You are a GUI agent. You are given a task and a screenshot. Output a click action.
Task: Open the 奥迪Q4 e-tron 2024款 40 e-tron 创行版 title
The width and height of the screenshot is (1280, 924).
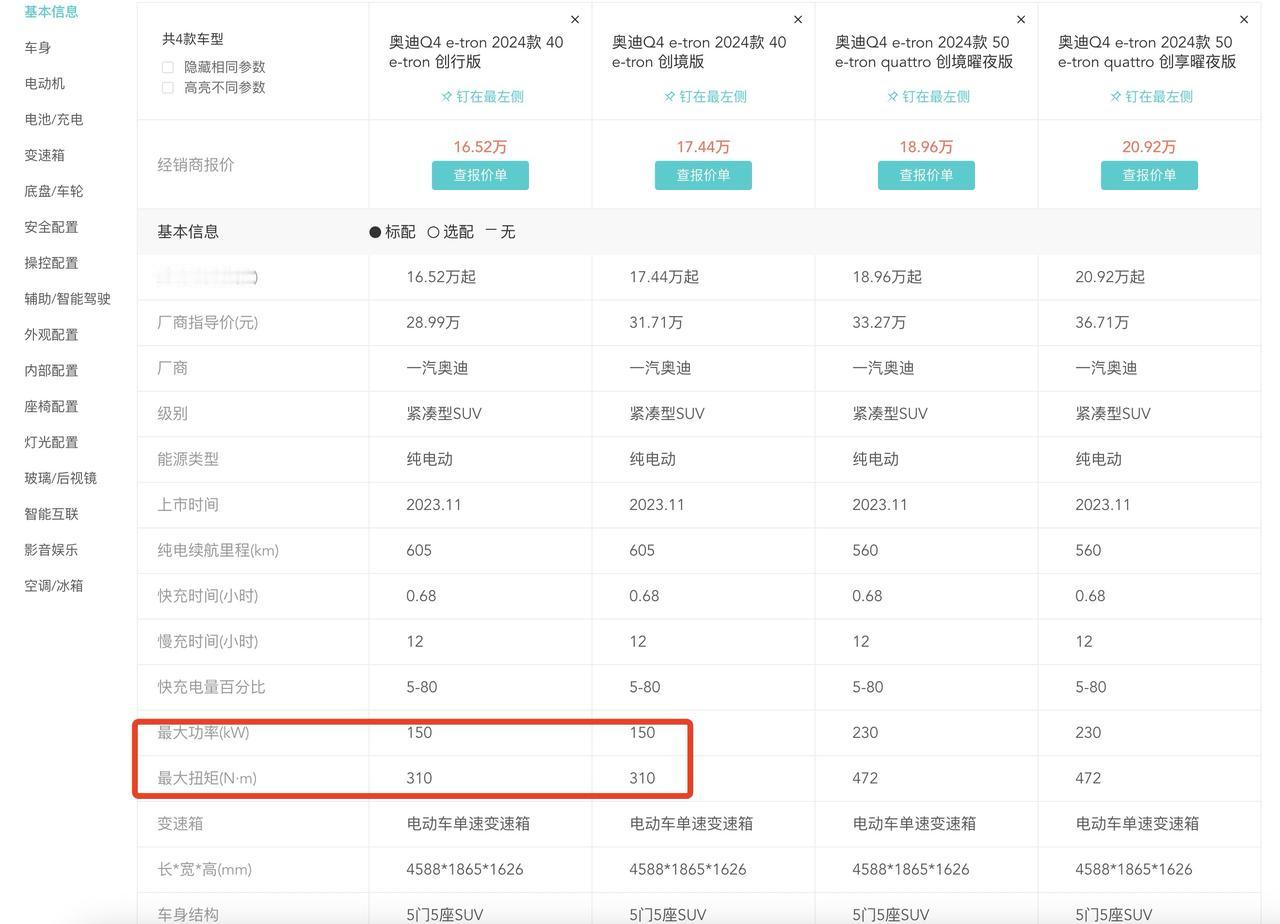(476, 52)
